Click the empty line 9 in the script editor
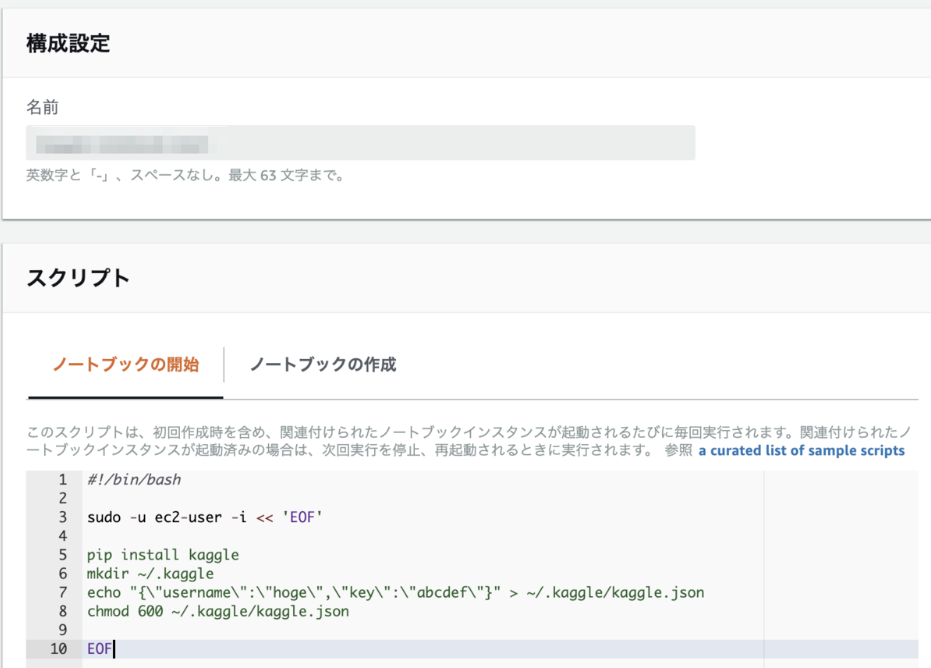931x668 pixels. (x=150, y=630)
